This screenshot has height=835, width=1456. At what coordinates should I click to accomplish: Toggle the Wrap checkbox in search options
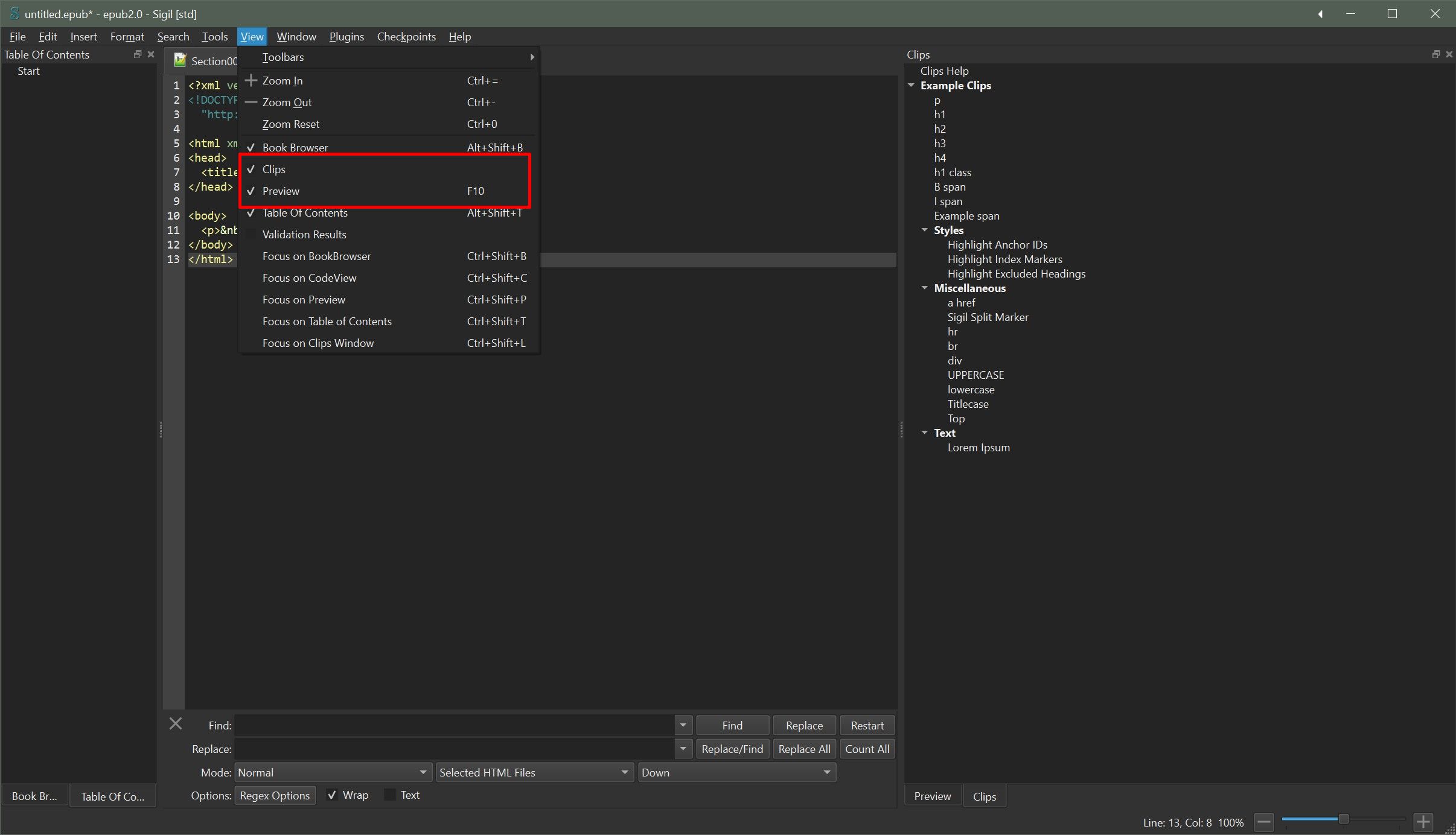pyautogui.click(x=331, y=795)
